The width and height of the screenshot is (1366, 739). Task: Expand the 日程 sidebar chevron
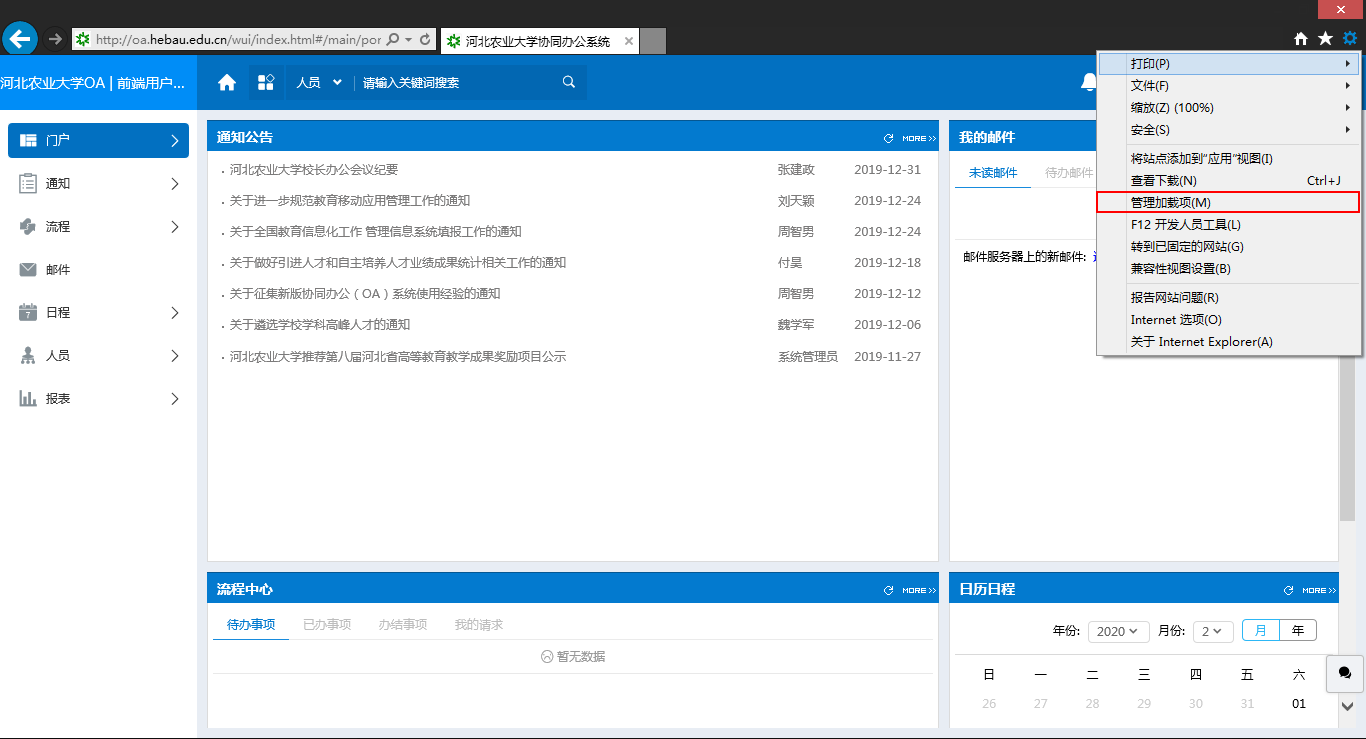(175, 313)
